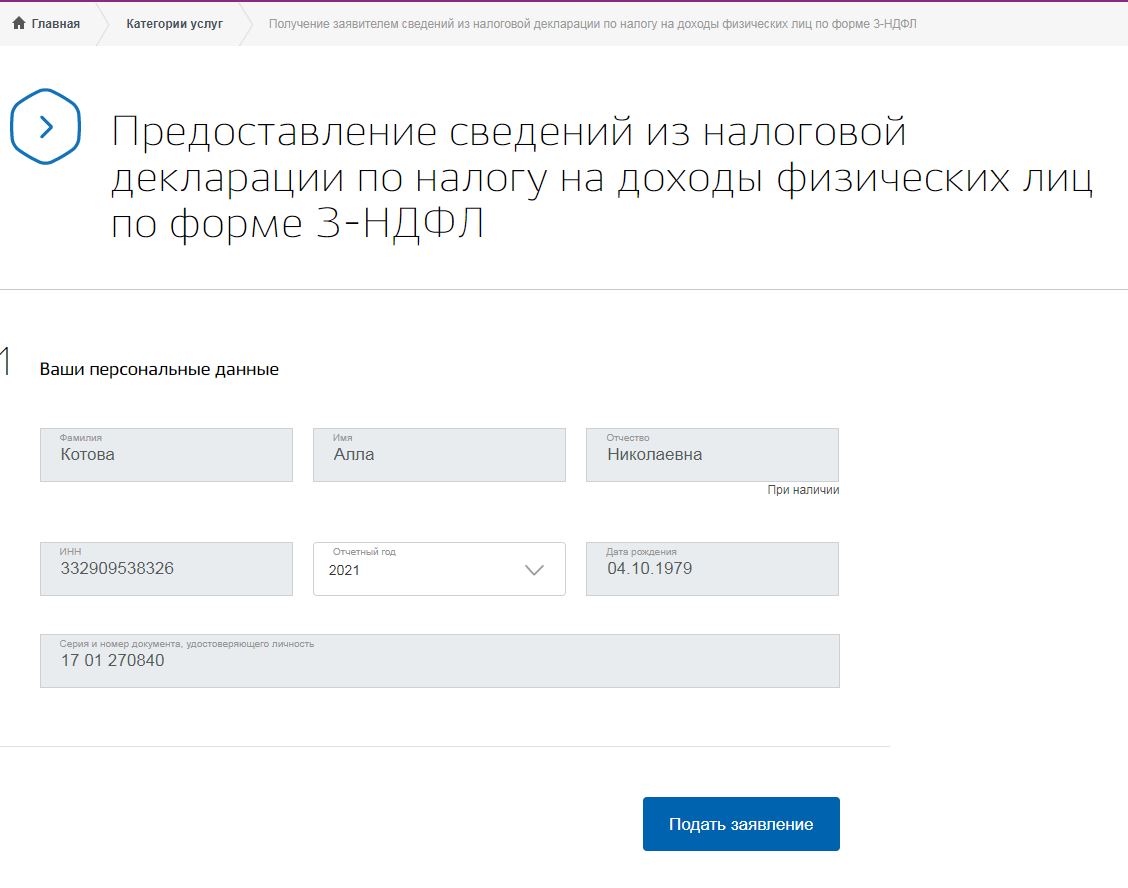Click the ИНН field
Screen dimensions: 1128x888
(x=166, y=568)
